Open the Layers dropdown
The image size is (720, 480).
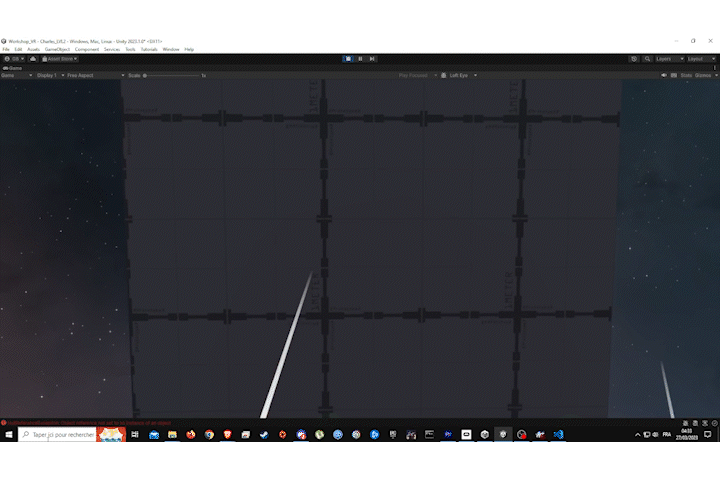tap(666, 59)
